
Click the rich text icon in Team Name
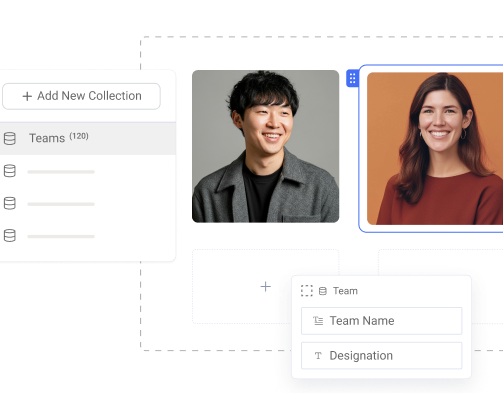tap(318, 321)
